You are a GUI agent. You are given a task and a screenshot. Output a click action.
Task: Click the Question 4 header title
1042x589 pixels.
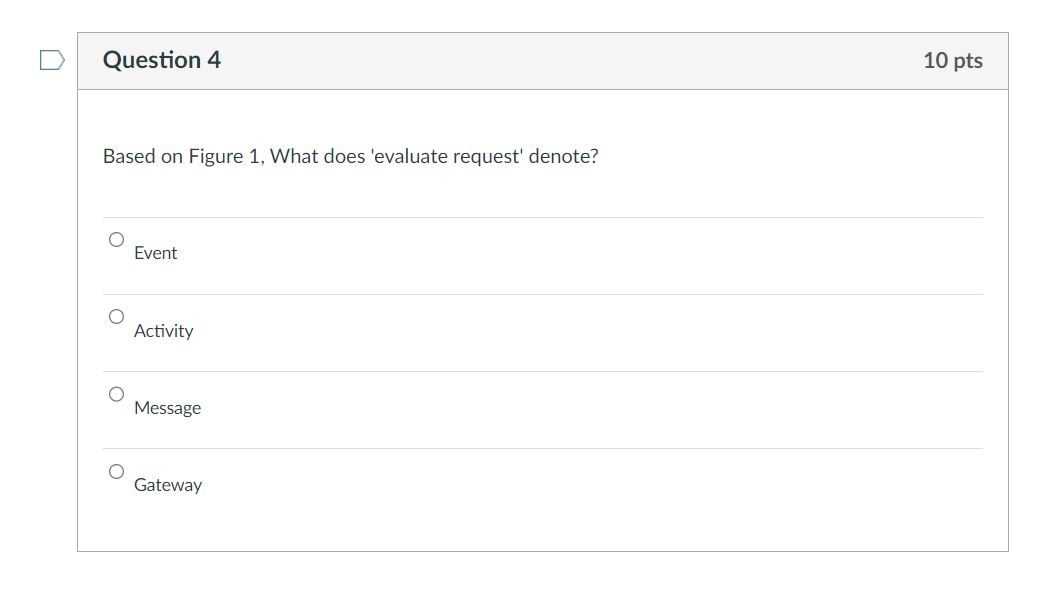click(x=163, y=59)
